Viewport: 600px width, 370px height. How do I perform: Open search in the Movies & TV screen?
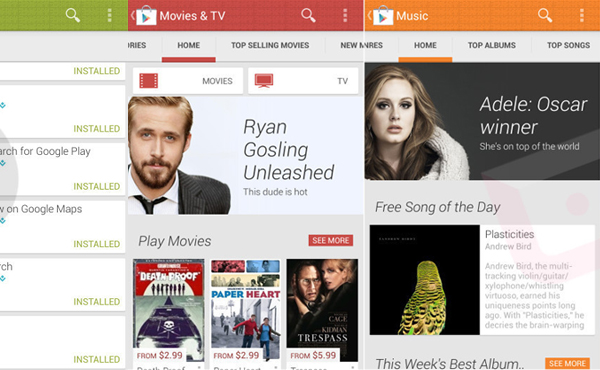[308, 16]
